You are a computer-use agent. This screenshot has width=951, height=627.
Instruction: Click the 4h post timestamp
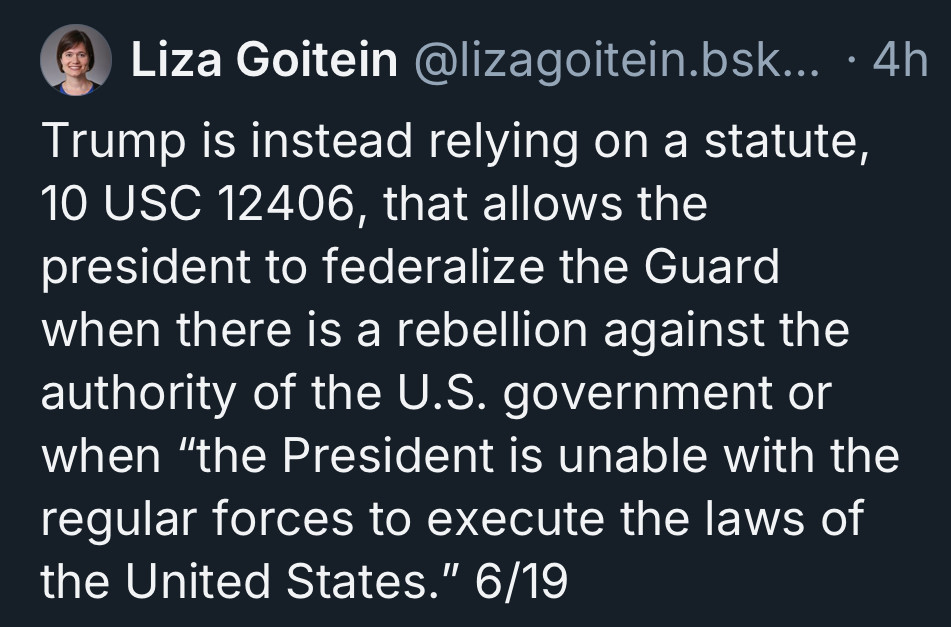tap(900, 61)
